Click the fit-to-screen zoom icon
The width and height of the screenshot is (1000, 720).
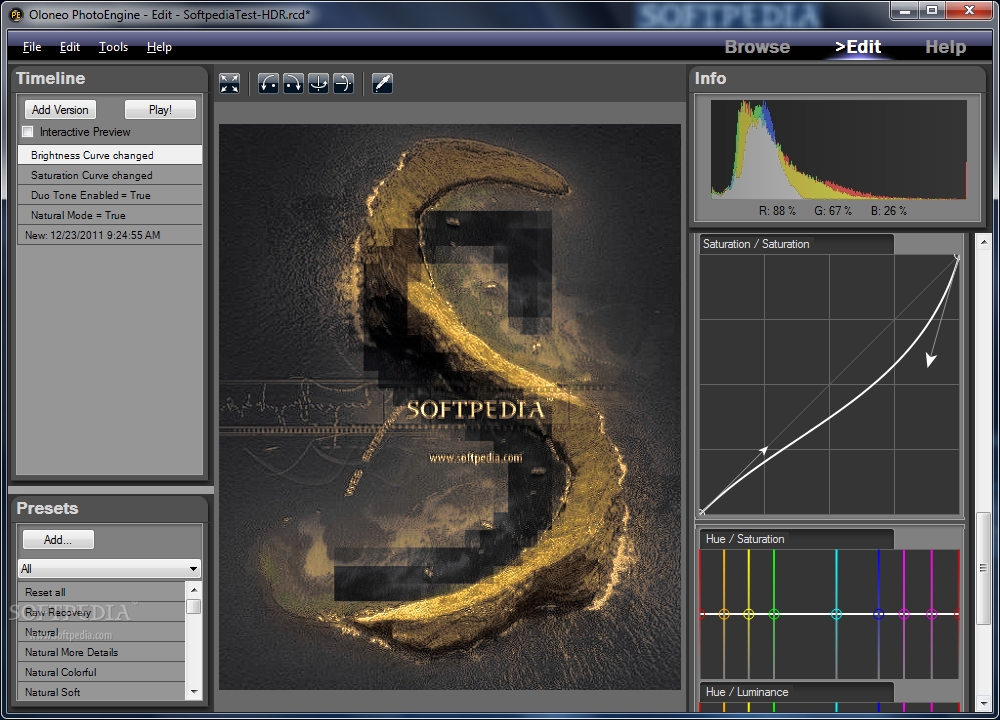click(x=230, y=83)
